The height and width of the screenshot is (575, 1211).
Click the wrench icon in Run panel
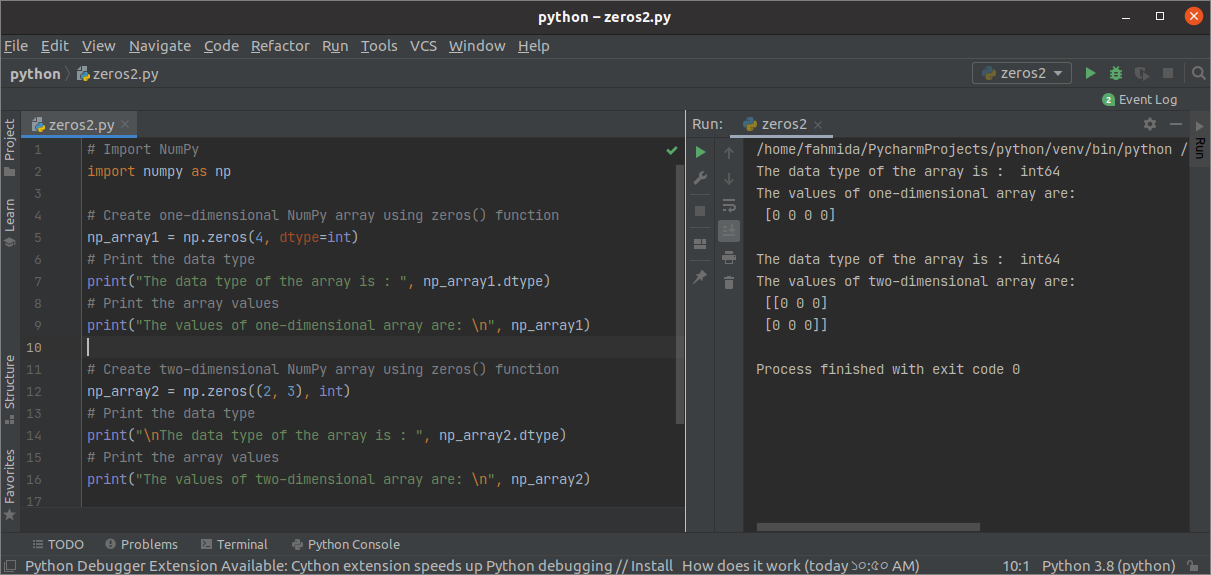[700, 179]
